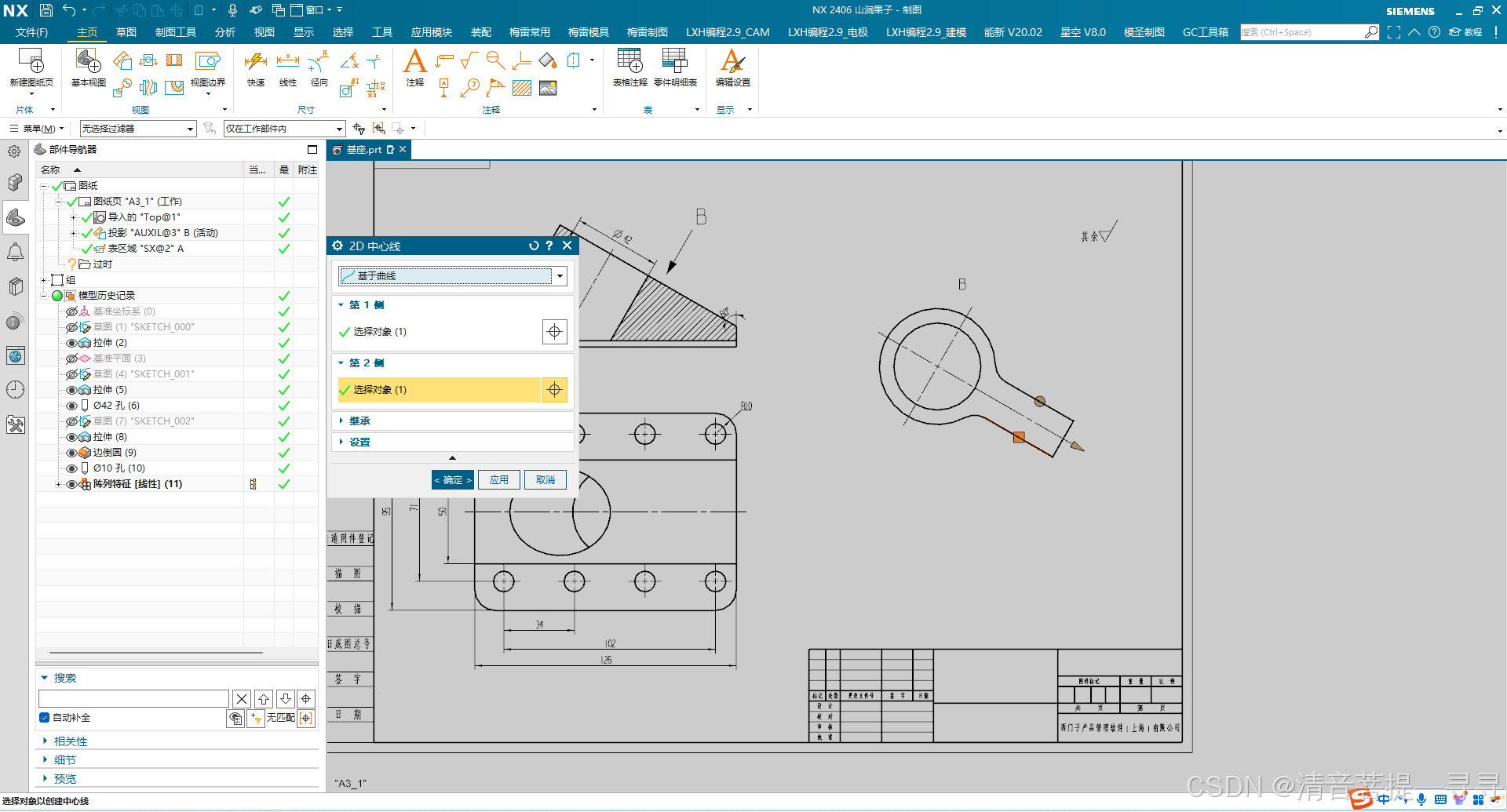The width and height of the screenshot is (1507, 812).
Task: Choose the Radial dimension tool
Action: pyautogui.click(x=319, y=61)
